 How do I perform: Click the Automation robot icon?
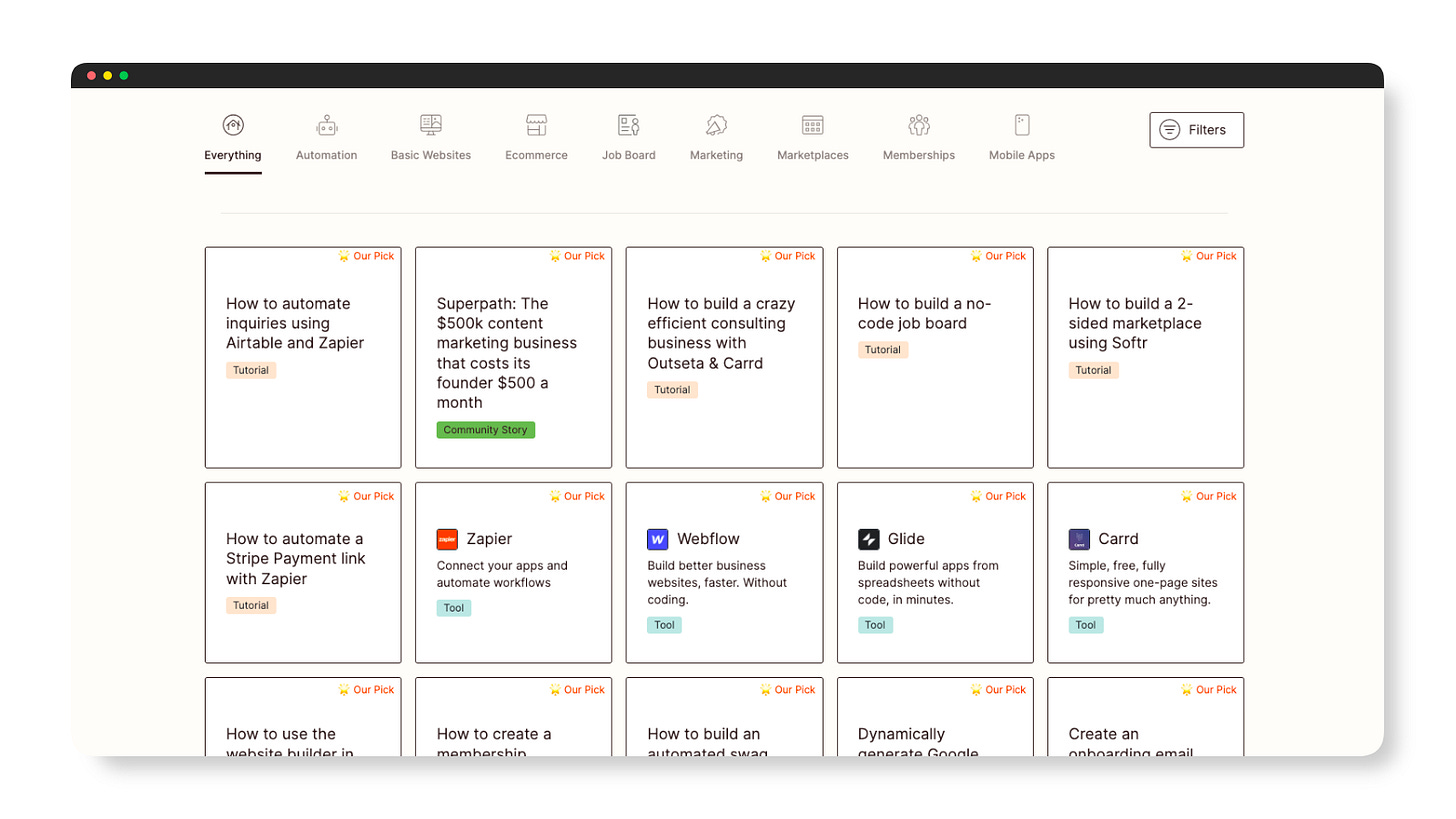point(326,125)
